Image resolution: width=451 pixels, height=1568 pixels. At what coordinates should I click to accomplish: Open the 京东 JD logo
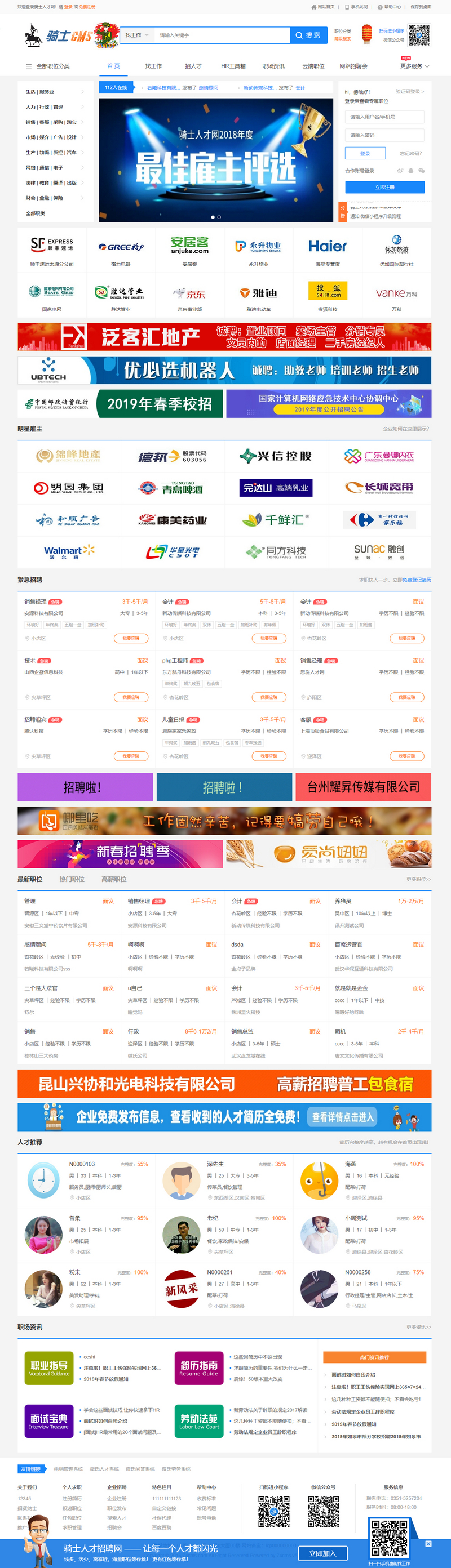[189, 293]
